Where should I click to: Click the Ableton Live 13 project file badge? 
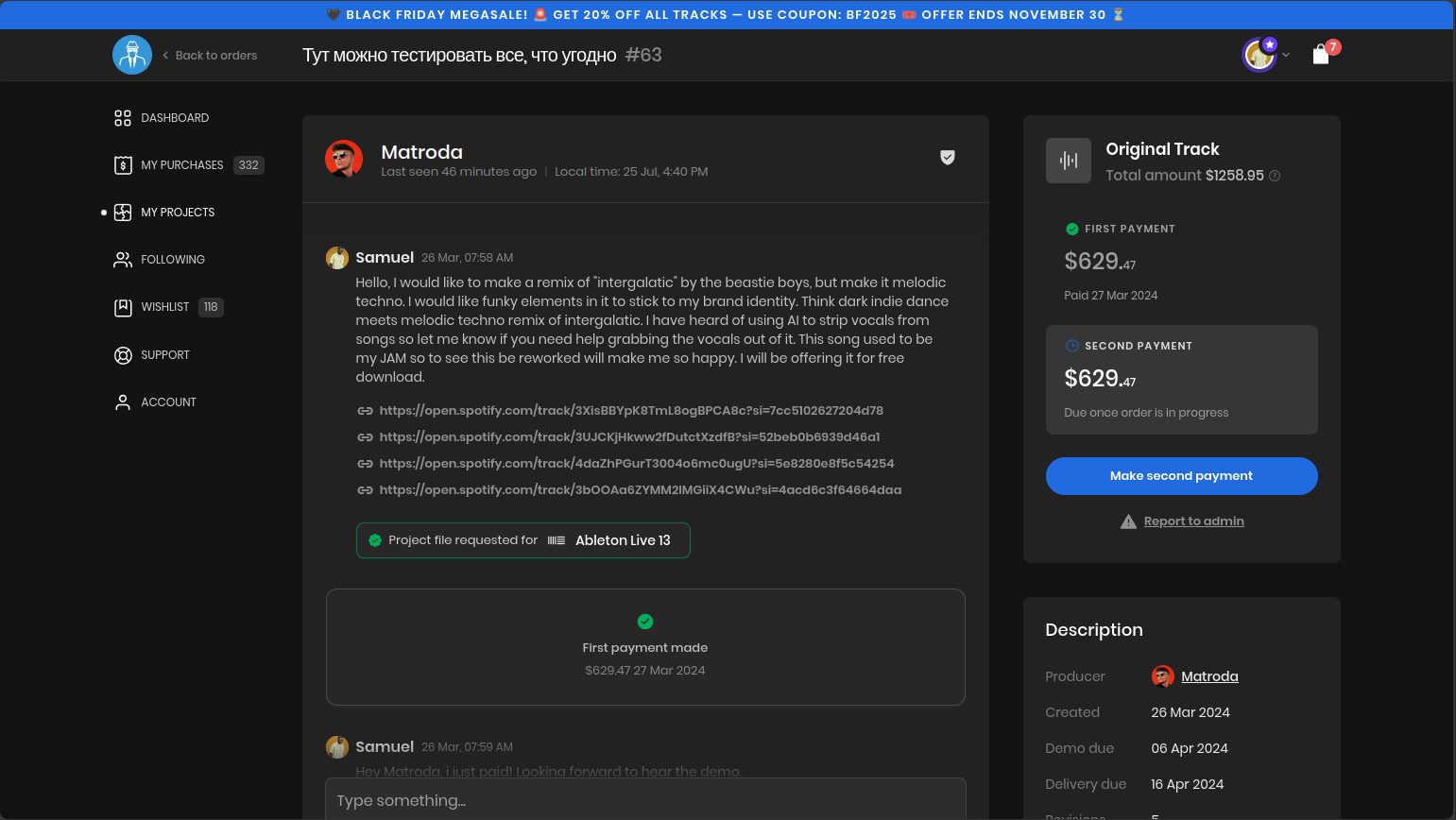click(x=522, y=540)
